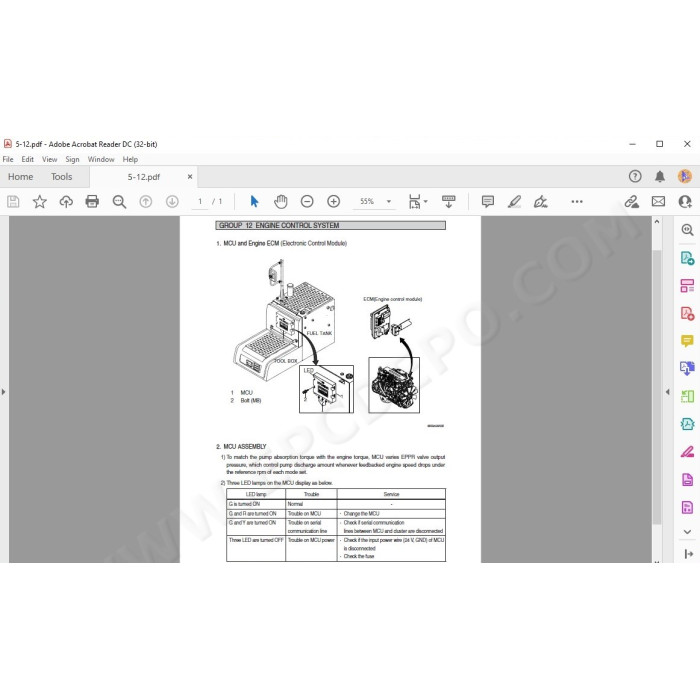The image size is (700, 700).
Task: Zoom out with minus button
Action: tap(307, 202)
